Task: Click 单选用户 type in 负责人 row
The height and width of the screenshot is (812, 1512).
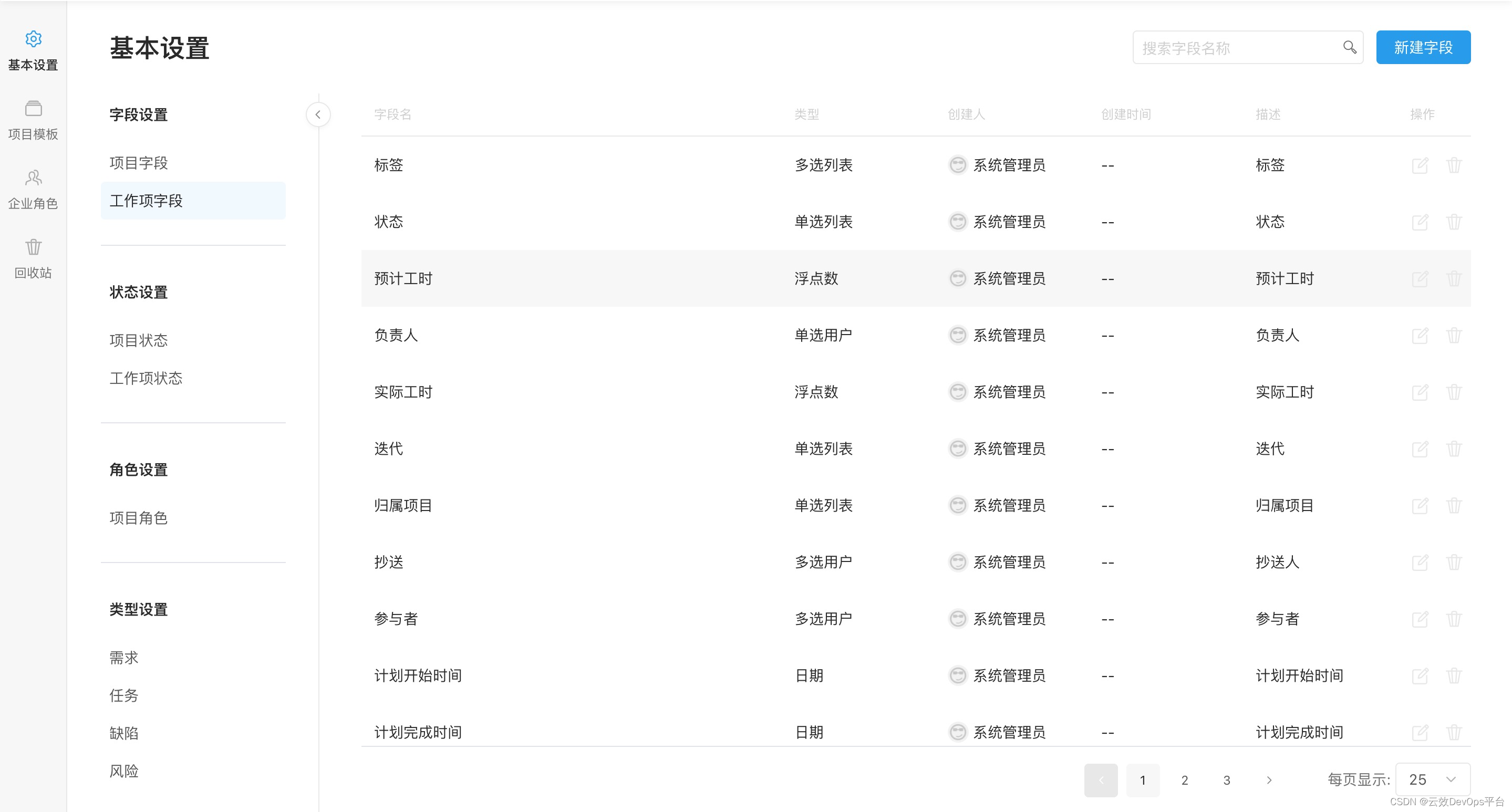Action: pyautogui.click(x=823, y=336)
